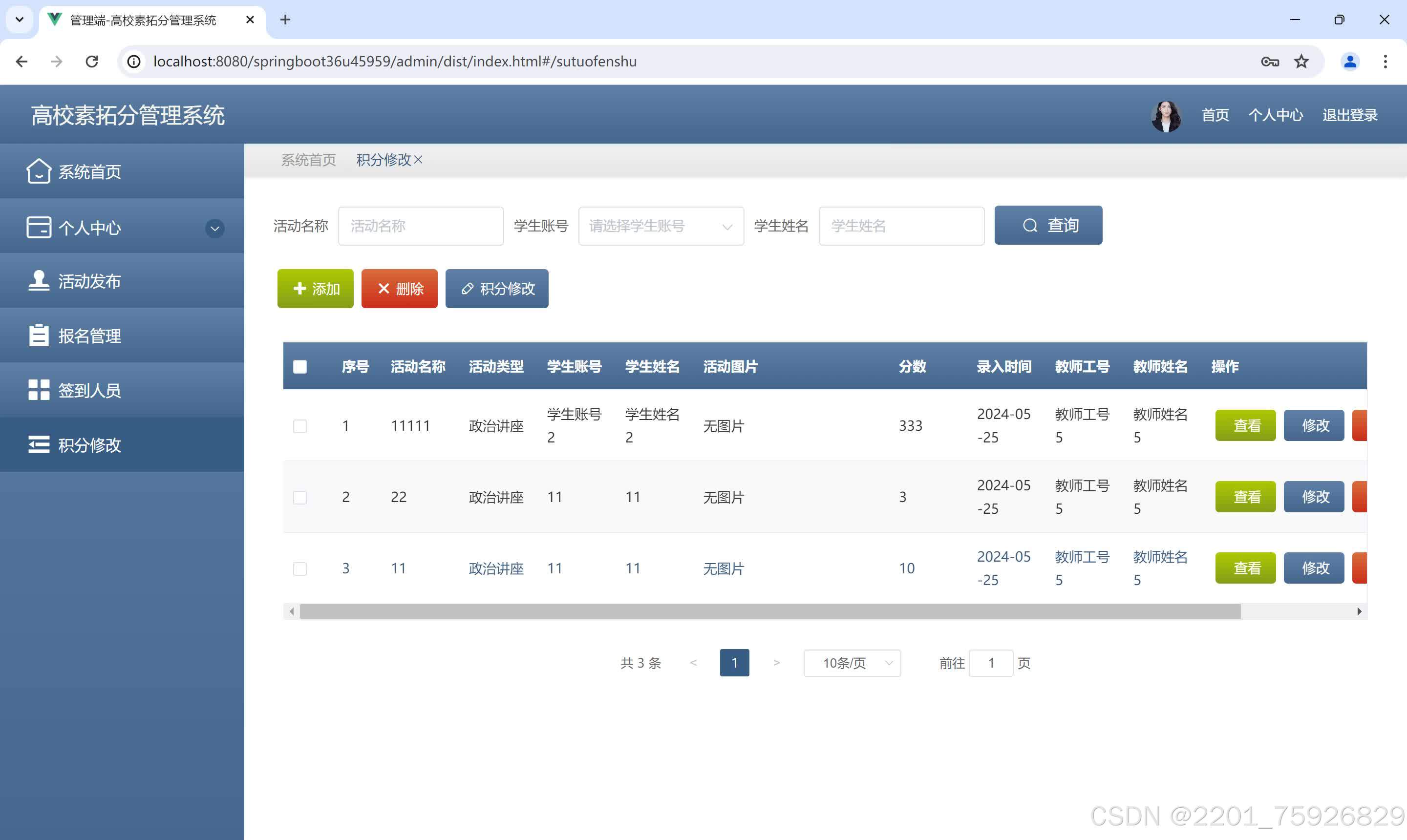This screenshot has height=840, width=1407.
Task: Reload the page using browser refresh icon
Action: pyautogui.click(x=92, y=61)
